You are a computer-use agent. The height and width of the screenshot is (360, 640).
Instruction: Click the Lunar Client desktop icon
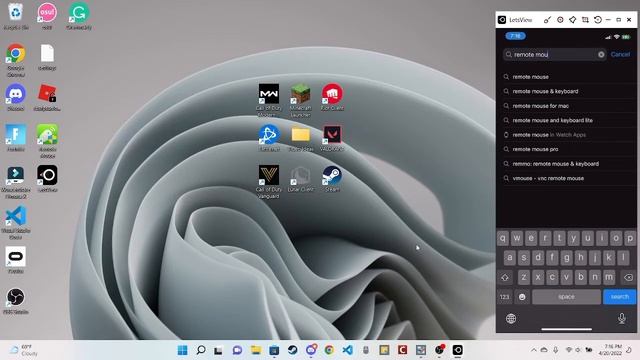coord(300,178)
